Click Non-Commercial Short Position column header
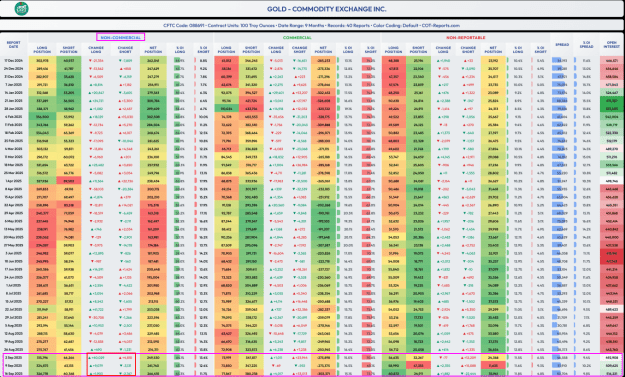This screenshot has width=625, height=377. pyautogui.click(x=68, y=49)
